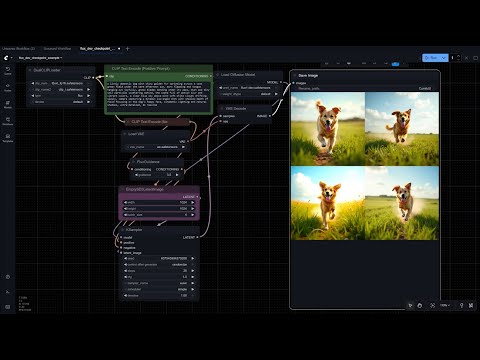Increase the width value in EmptySD3LatentImage
This screenshot has width=480, height=360.
pos(192,202)
